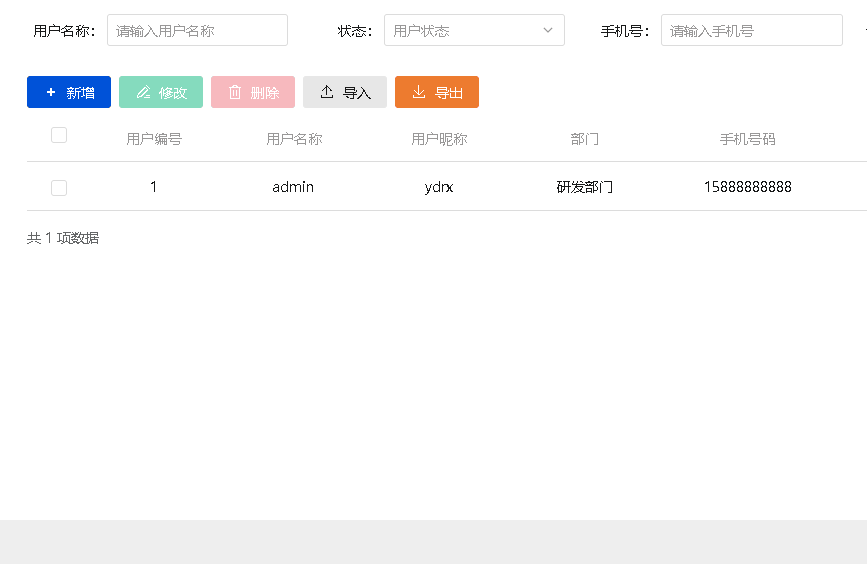Click the phone number 15888888888
The width and height of the screenshot is (867, 564).
pyautogui.click(x=748, y=187)
